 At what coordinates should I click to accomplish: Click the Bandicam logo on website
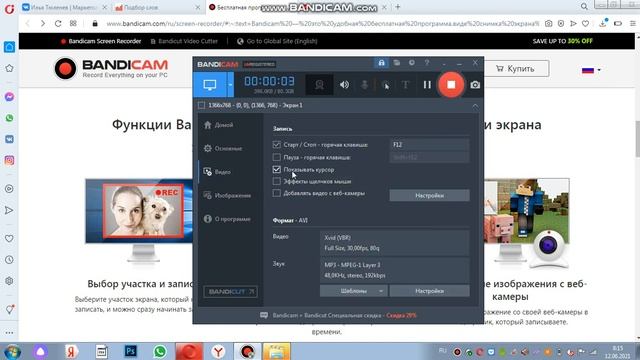tap(111, 68)
